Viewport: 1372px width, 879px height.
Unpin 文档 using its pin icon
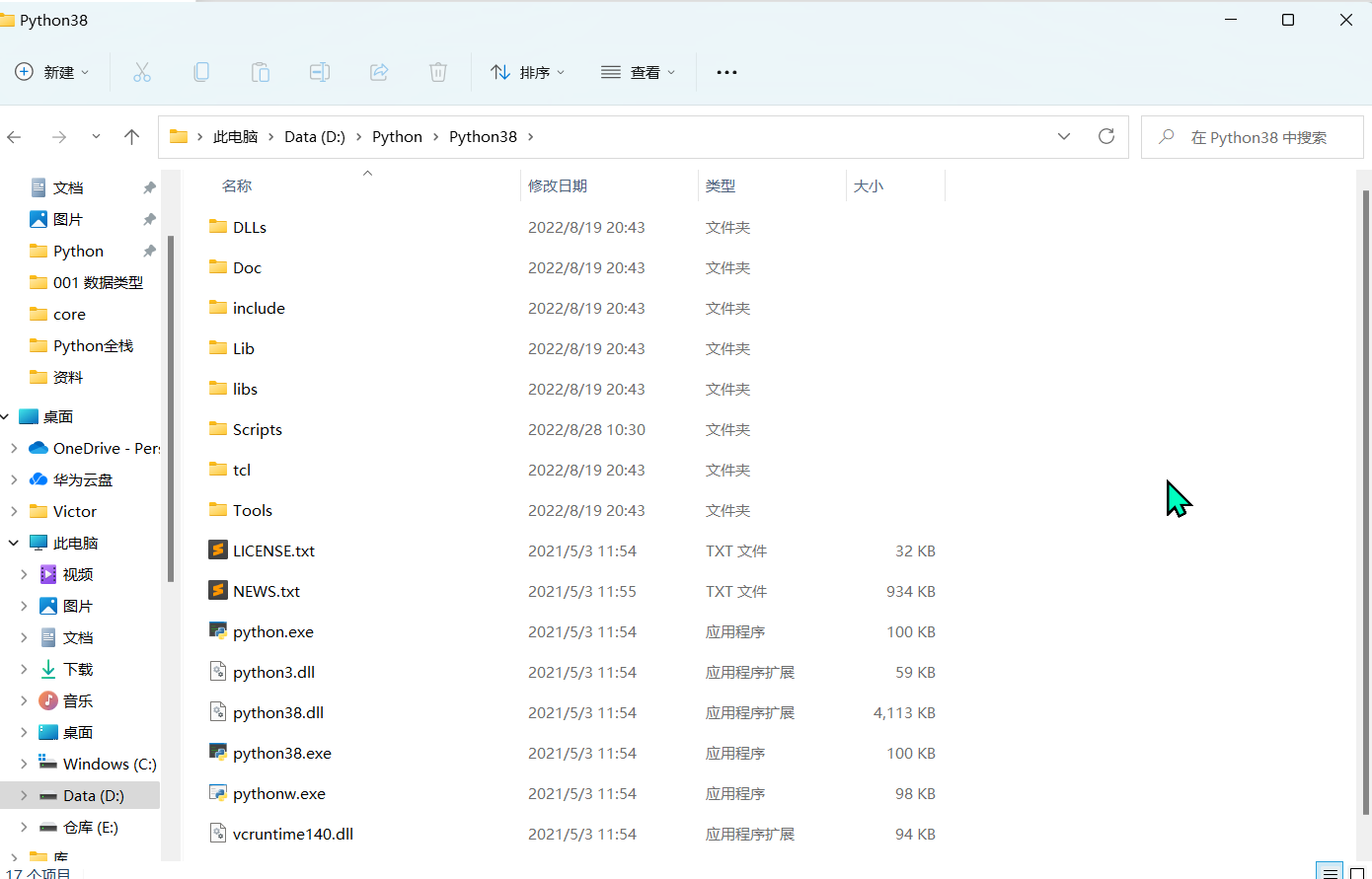[x=149, y=187]
